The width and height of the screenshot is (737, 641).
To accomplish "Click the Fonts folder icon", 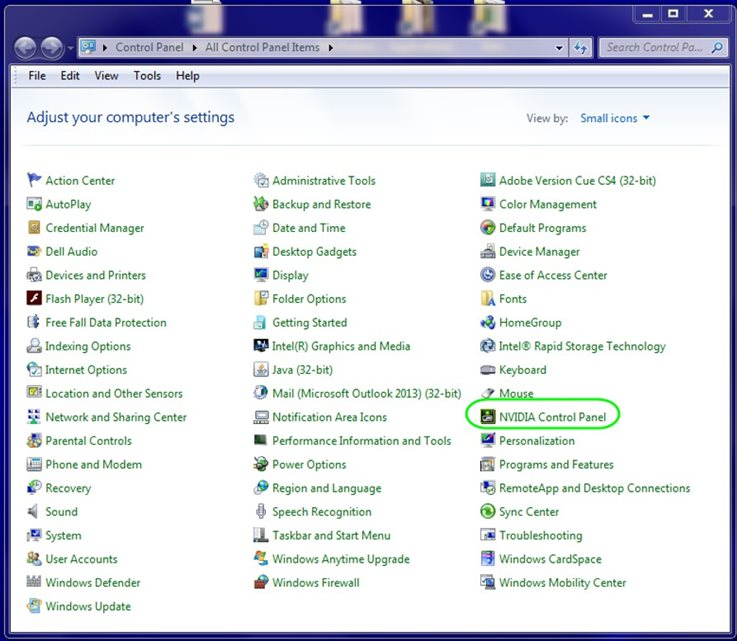I will (x=488, y=298).
